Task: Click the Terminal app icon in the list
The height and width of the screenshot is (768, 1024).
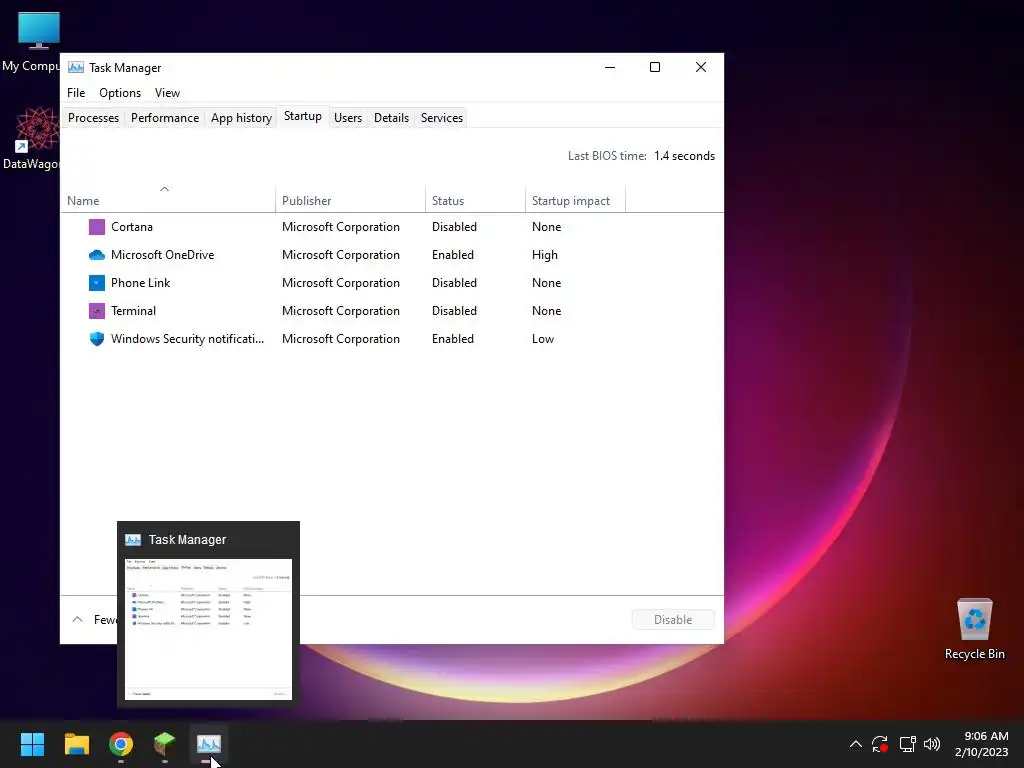Action: (x=97, y=311)
